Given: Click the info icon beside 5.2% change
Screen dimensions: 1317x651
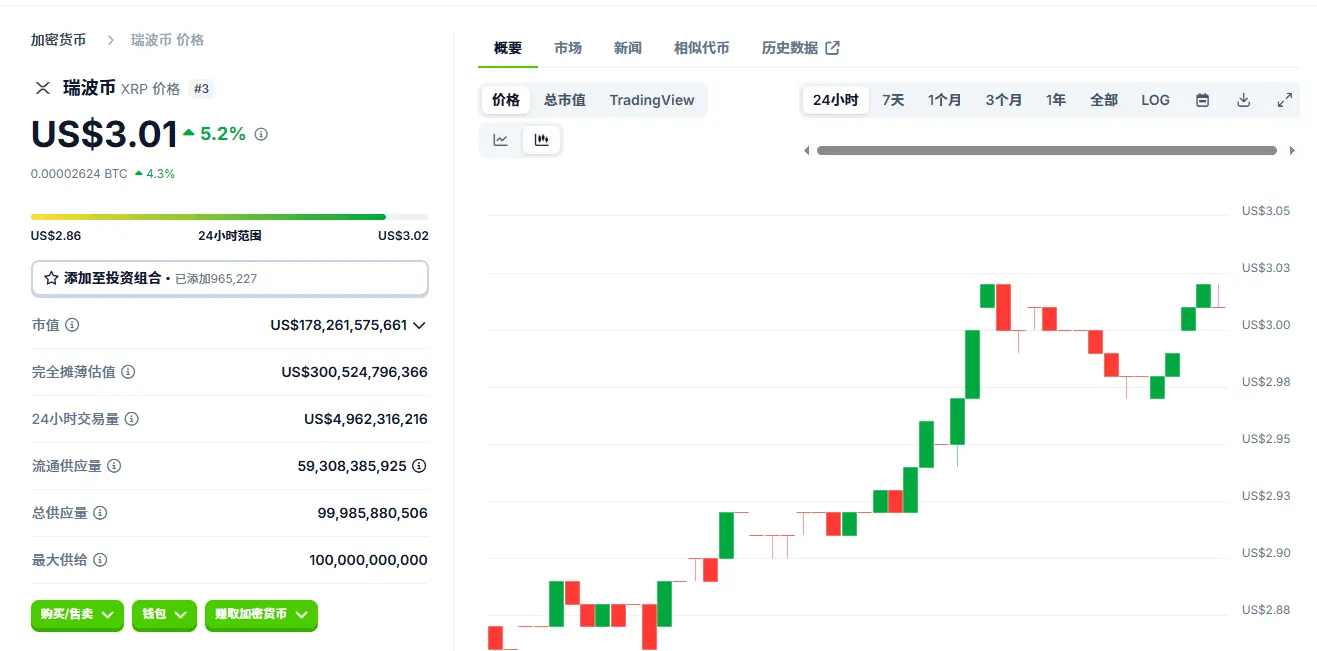Looking at the screenshot, I should tap(261, 134).
